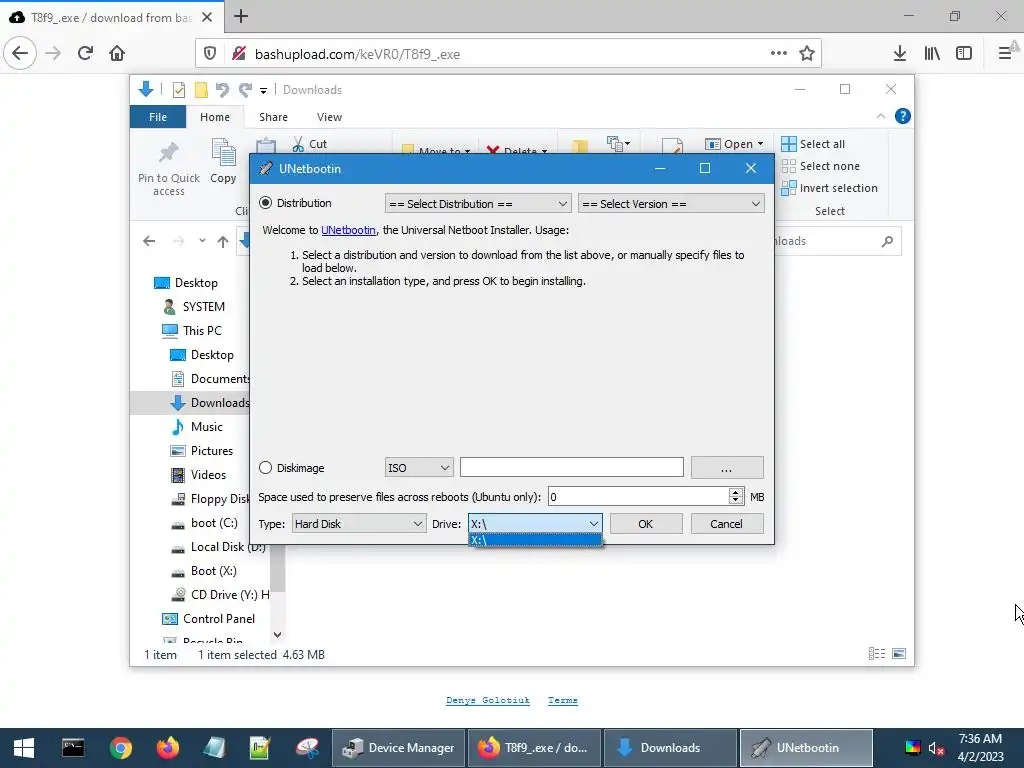Image resolution: width=1024 pixels, height=768 pixels.
Task: Switch to the Share ribbon tab
Action: click(273, 117)
